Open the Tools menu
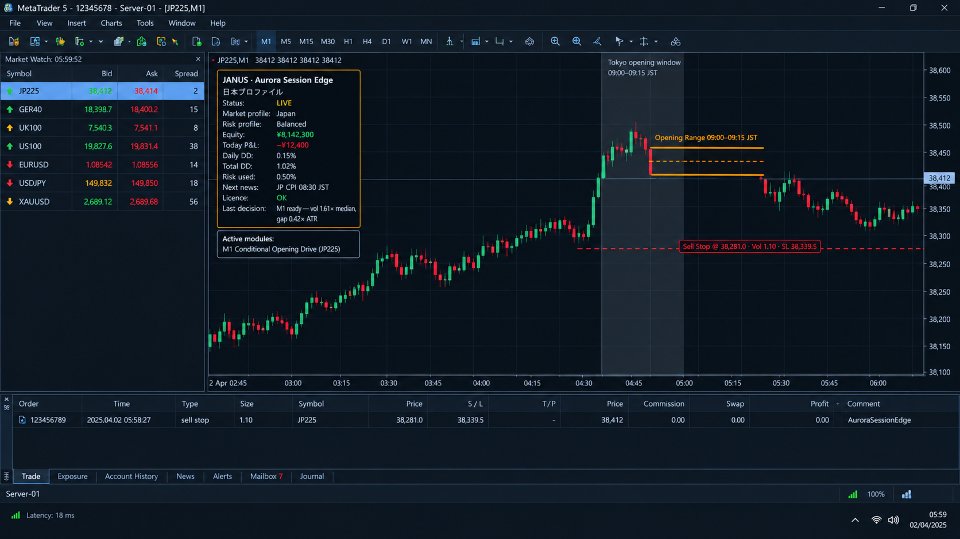 pyautogui.click(x=145, y=23)
